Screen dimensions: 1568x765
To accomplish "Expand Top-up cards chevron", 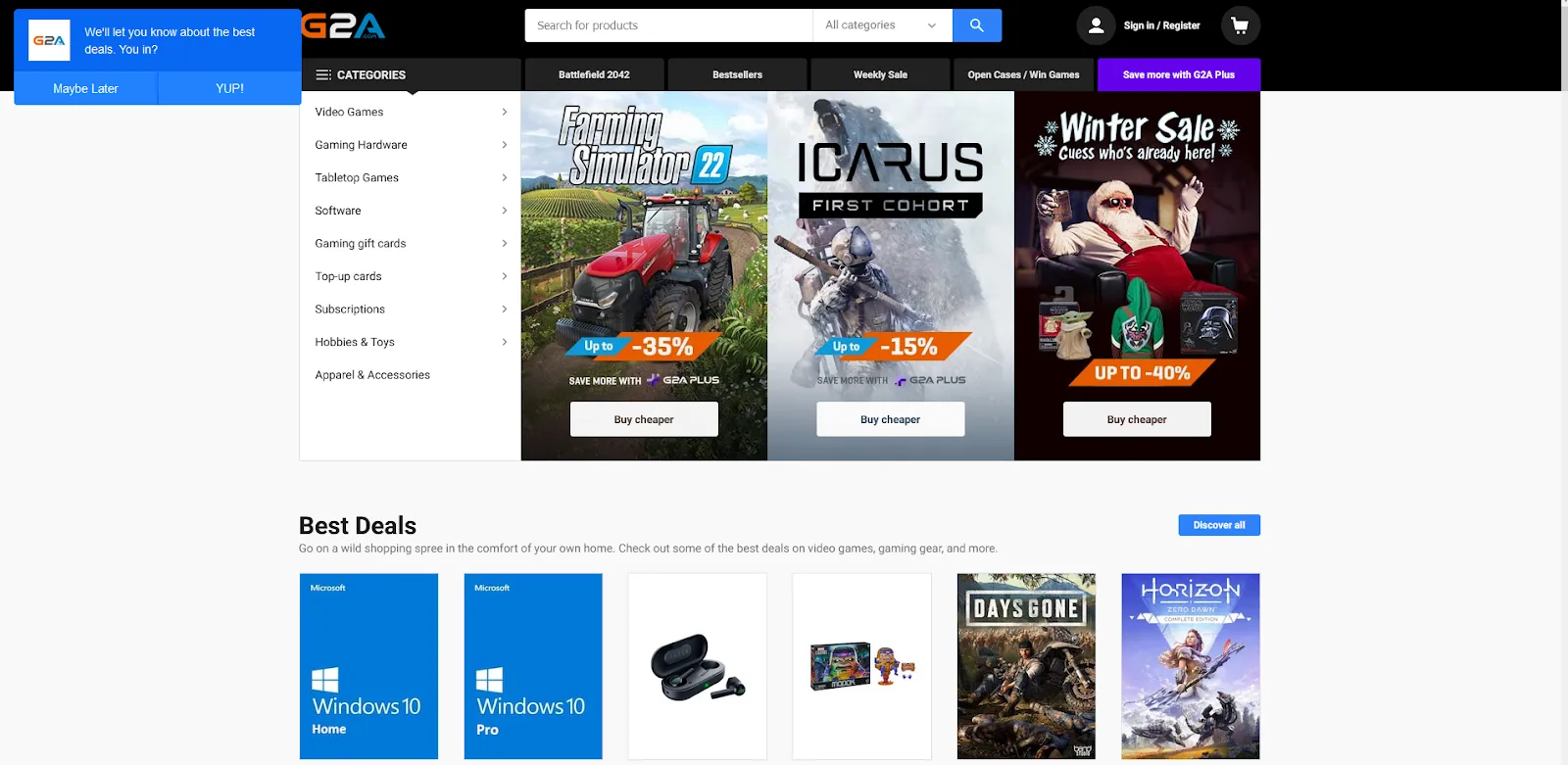I will click(x=505, y=276).
